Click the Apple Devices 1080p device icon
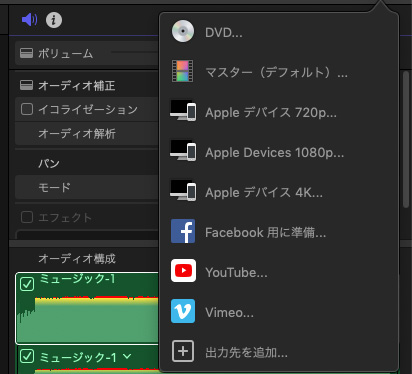Viewport: 412px width, 374px height. [x=183, y=151]
